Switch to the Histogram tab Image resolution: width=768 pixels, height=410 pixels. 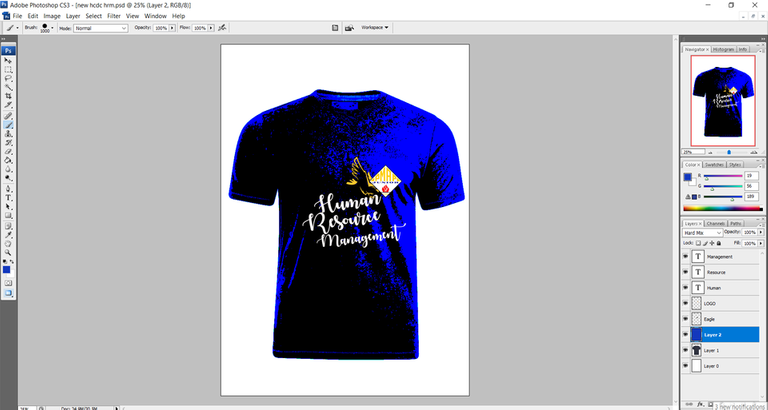[x=723, y=49]
